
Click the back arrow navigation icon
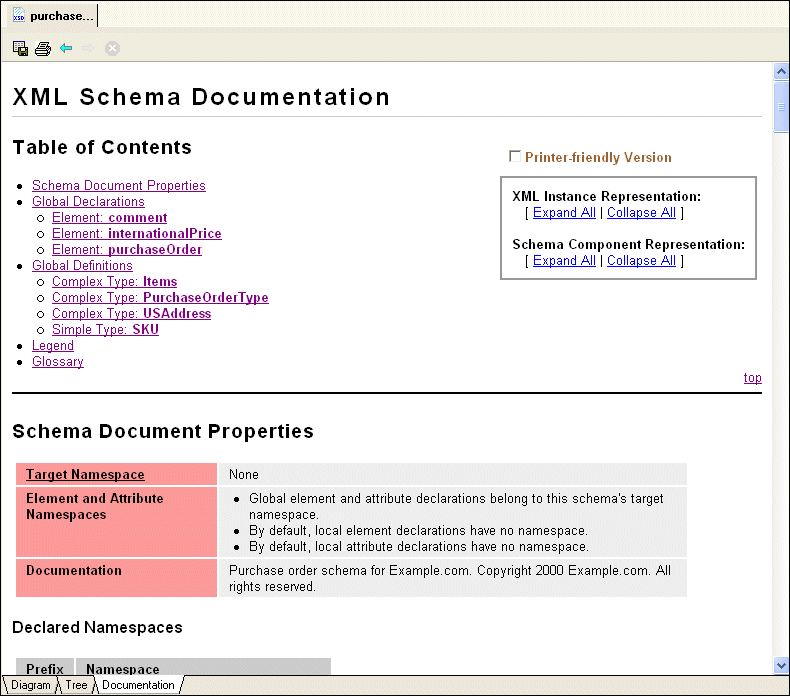coord(66,48)
